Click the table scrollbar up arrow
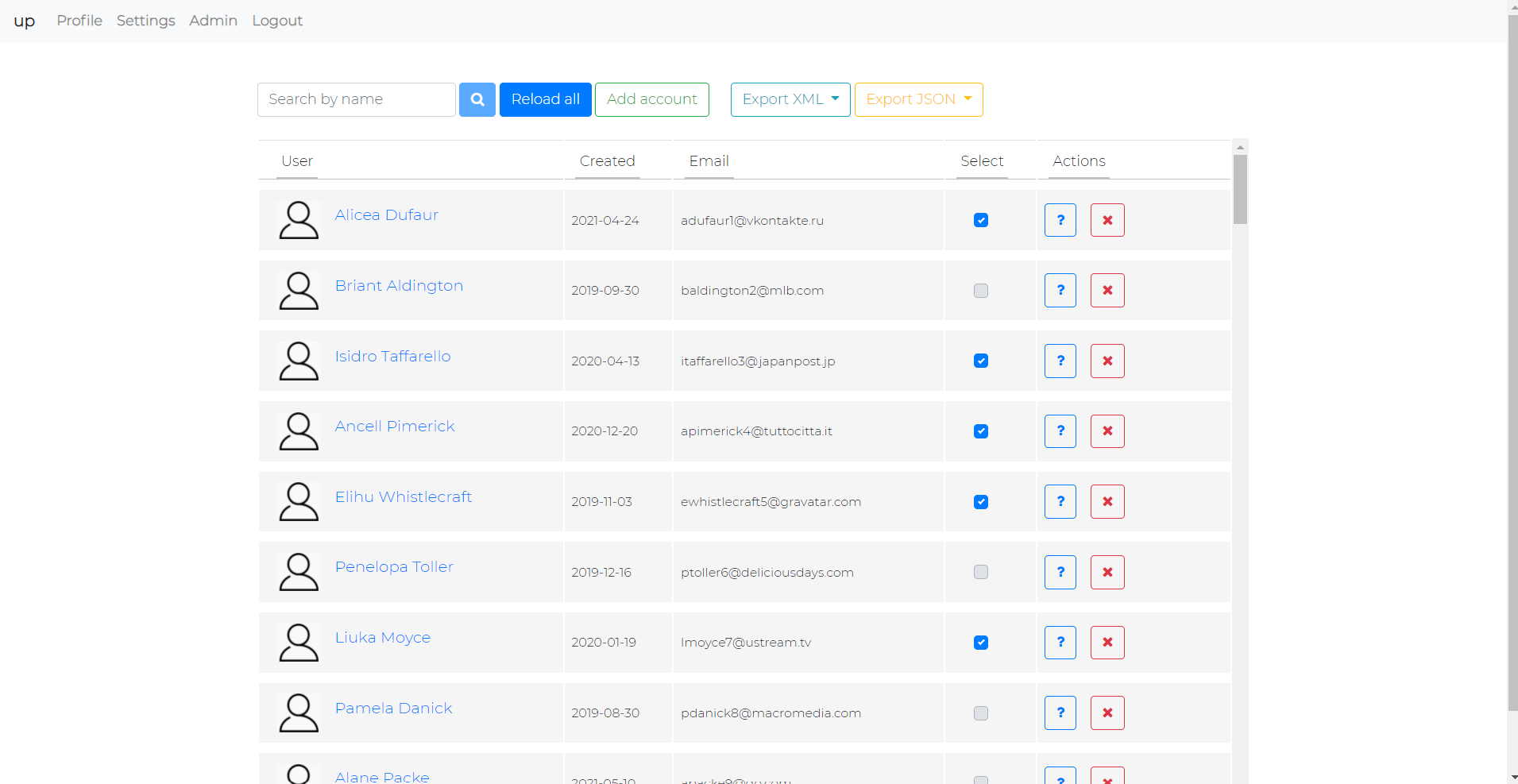 point(1240,147)
